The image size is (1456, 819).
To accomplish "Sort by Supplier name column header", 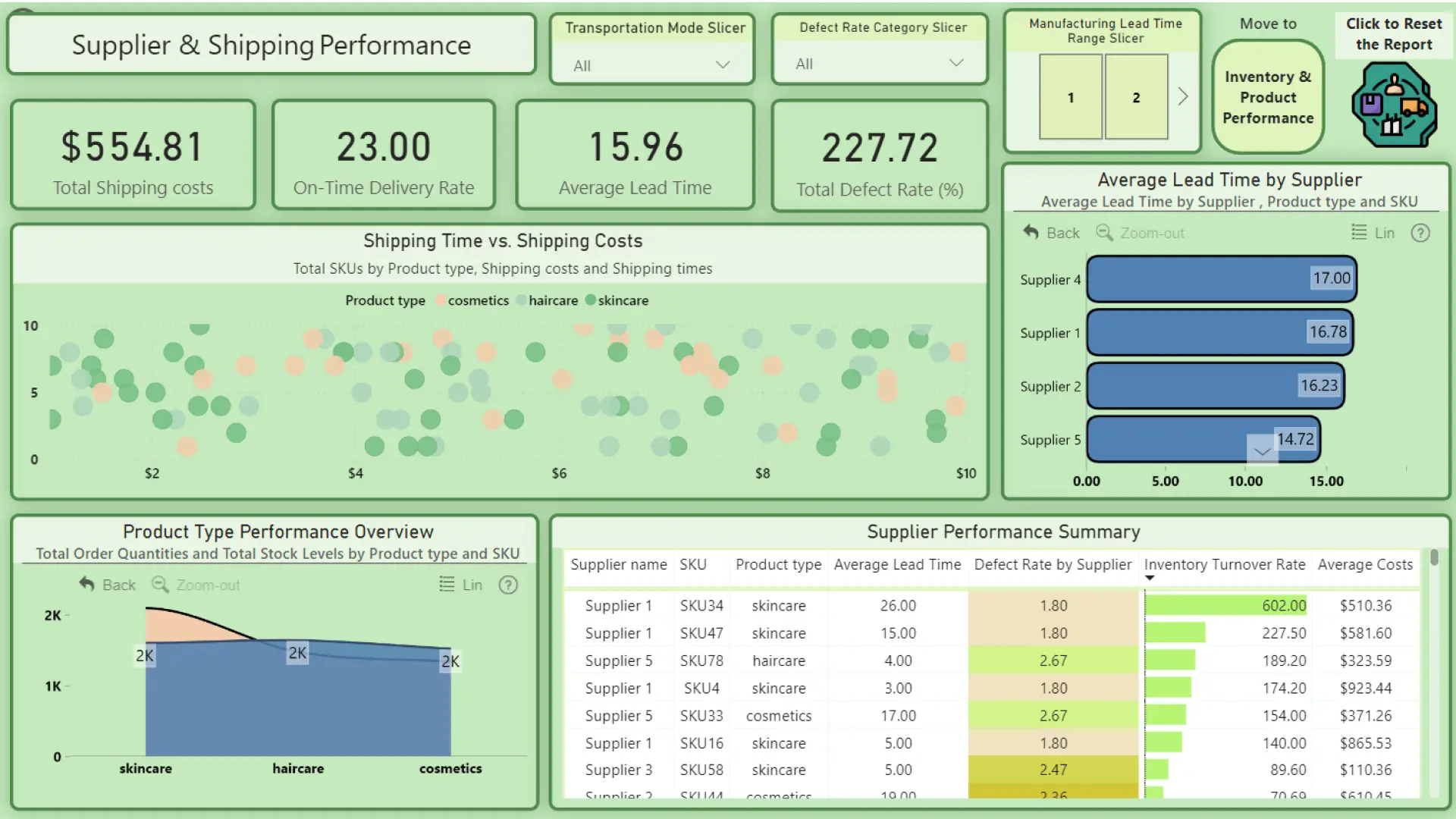I will tap(619, 564).
